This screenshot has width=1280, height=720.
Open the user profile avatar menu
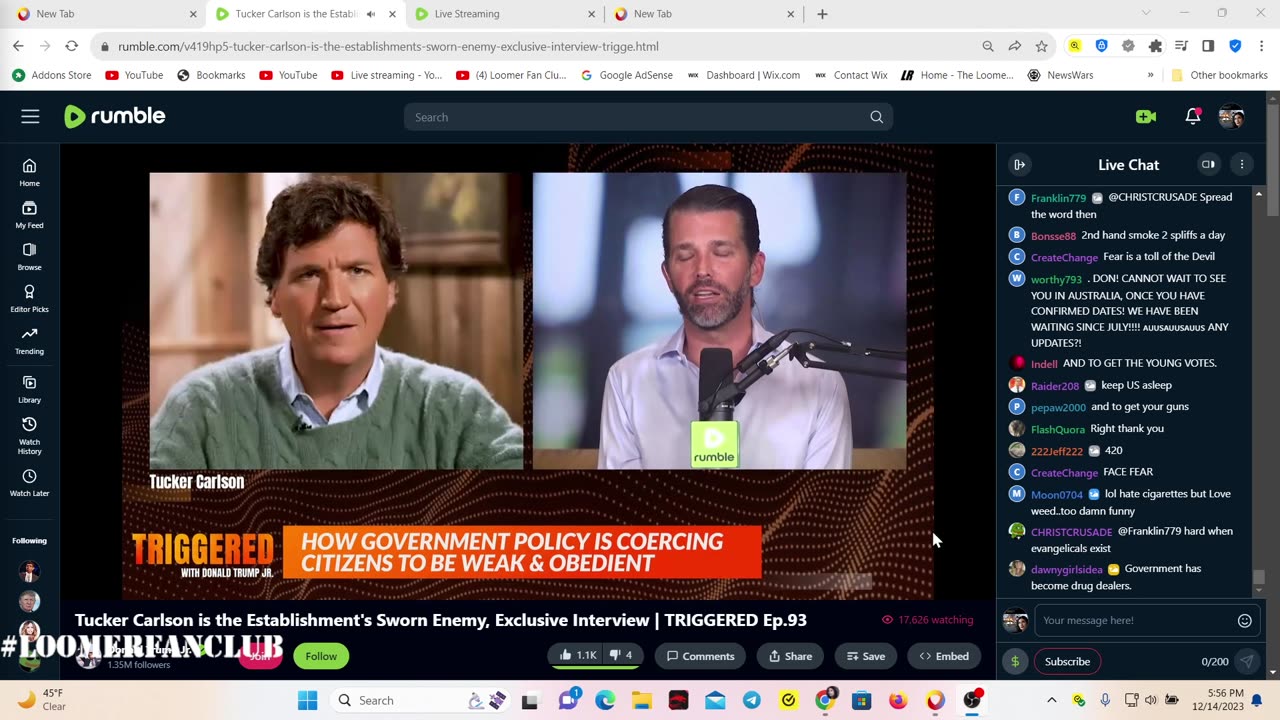[x=1231, y=116]
